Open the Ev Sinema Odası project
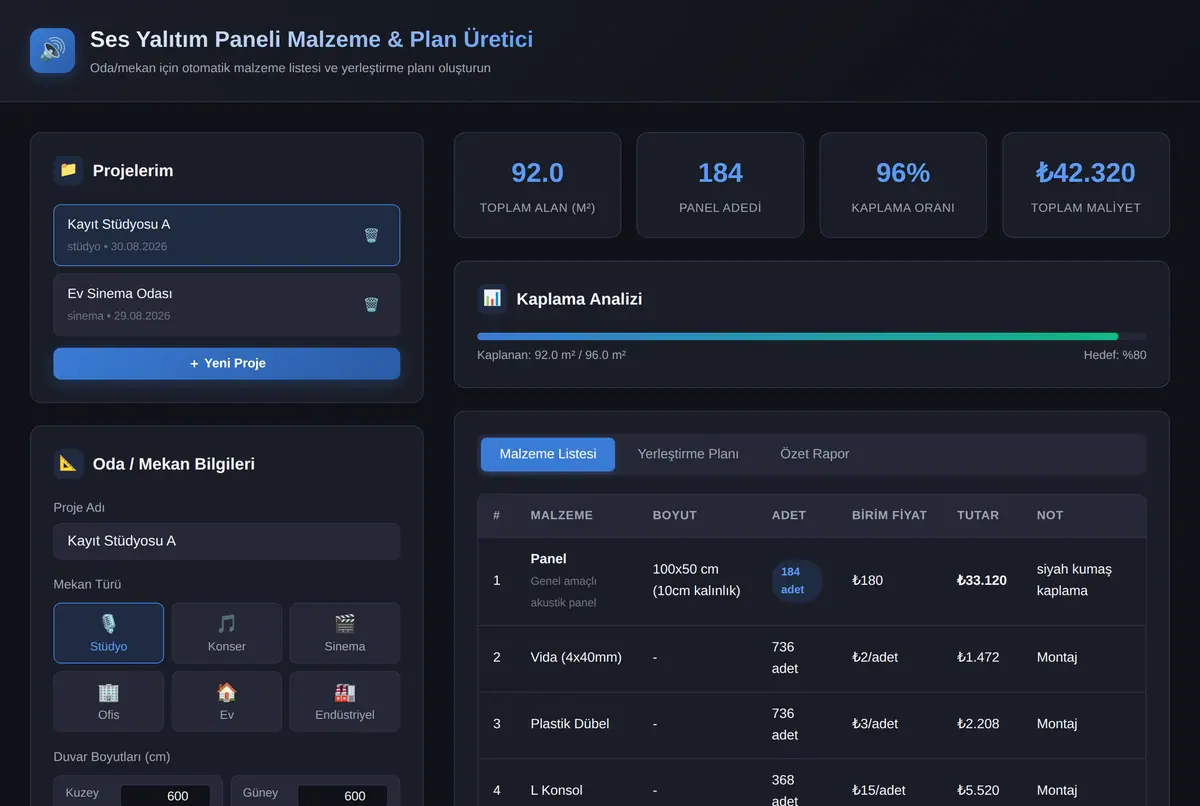The height and width of the screenshot is (806, 1200). coord(227,304)
